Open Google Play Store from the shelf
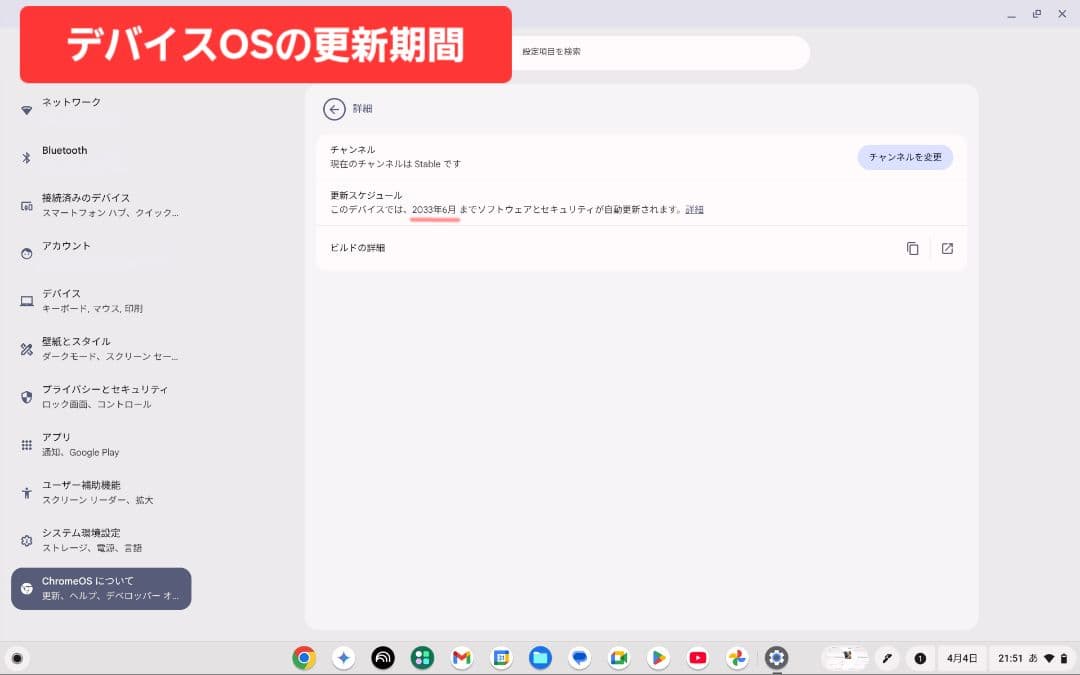 click(658, 657)
